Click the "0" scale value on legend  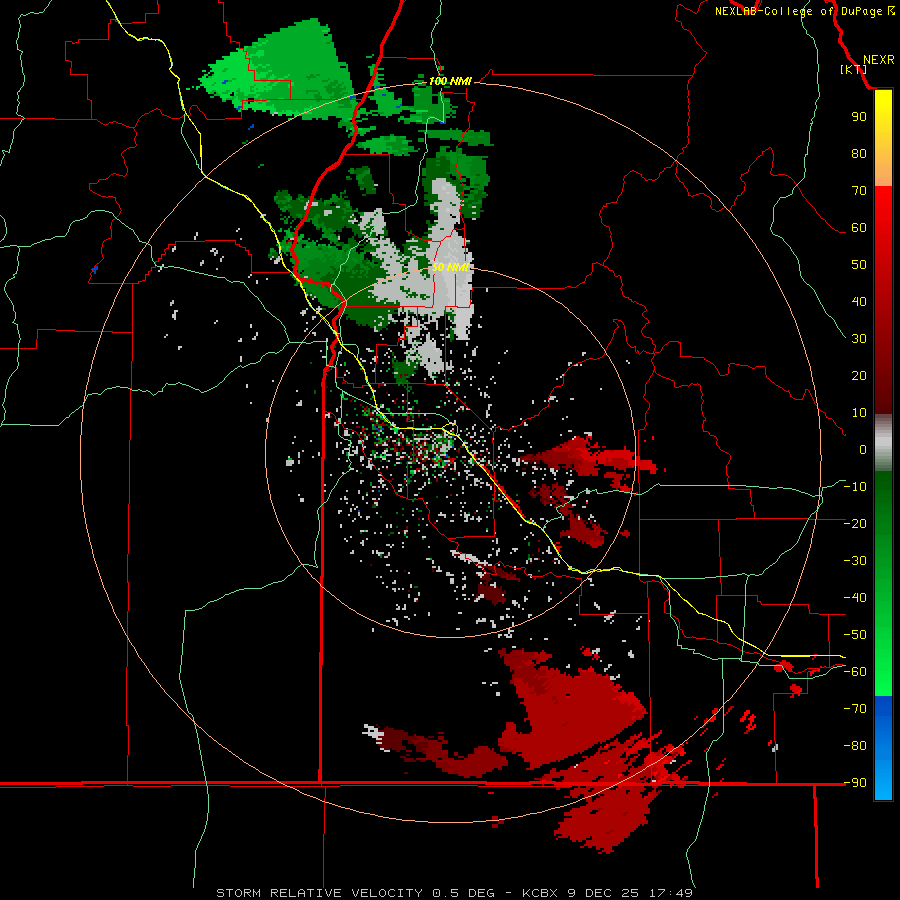point(863,449)
